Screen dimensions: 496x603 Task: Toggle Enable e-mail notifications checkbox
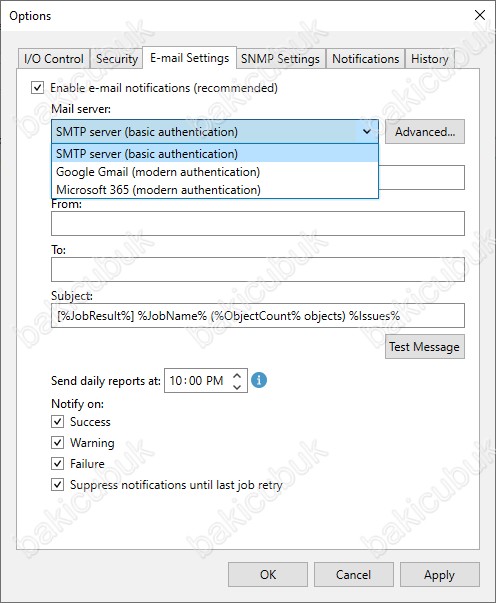click(x=37, y=87)
